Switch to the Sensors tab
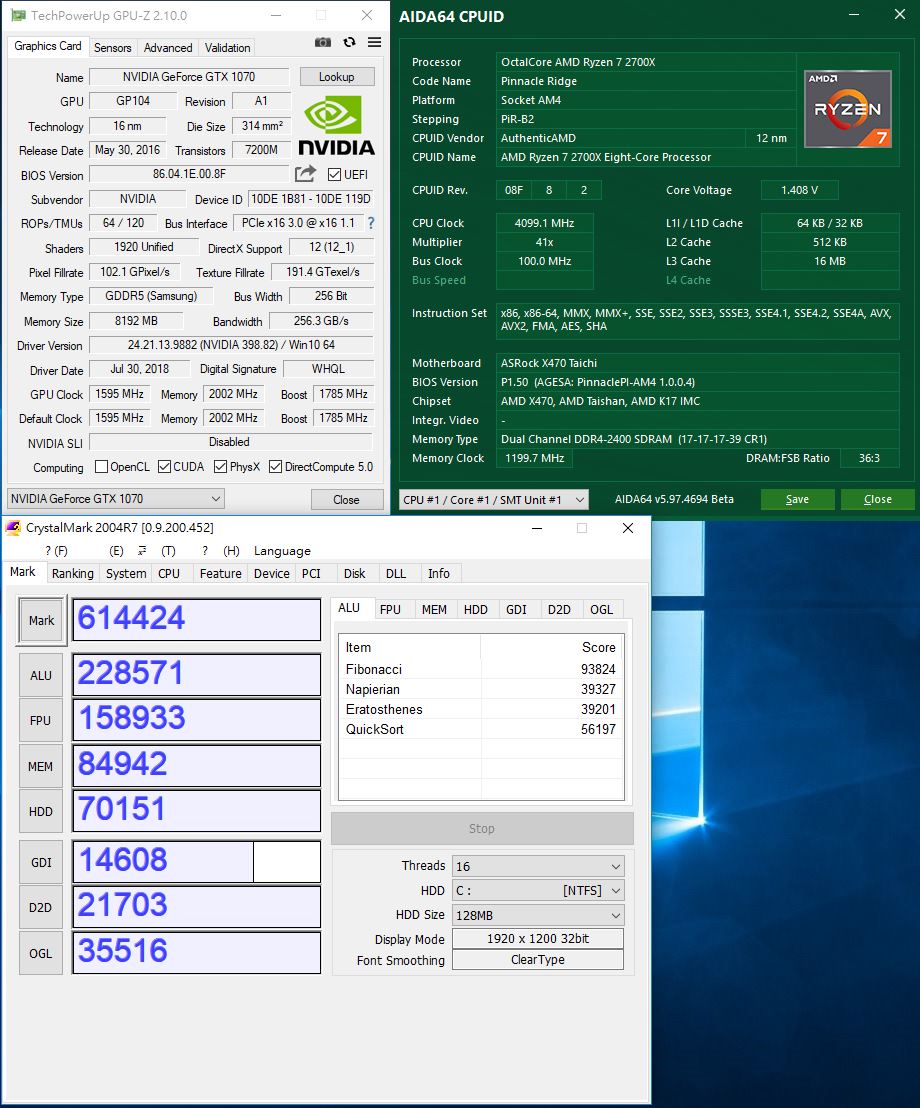The width and height of the screenshot is (920, 1108). point(112,47)
